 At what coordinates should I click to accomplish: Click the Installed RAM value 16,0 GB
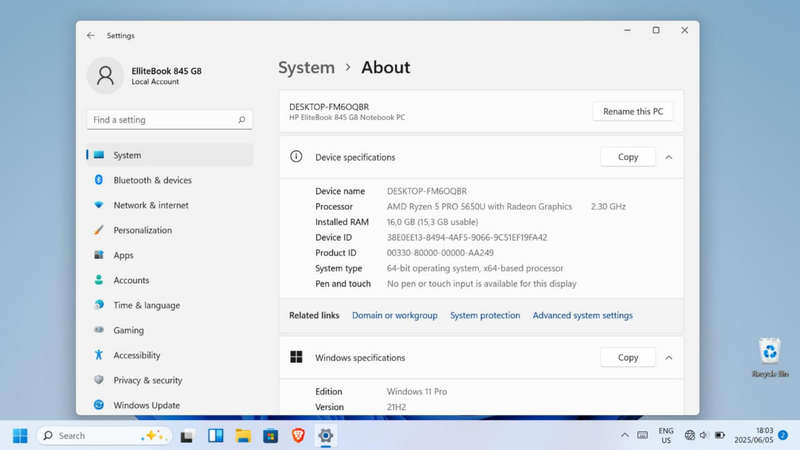432,222
